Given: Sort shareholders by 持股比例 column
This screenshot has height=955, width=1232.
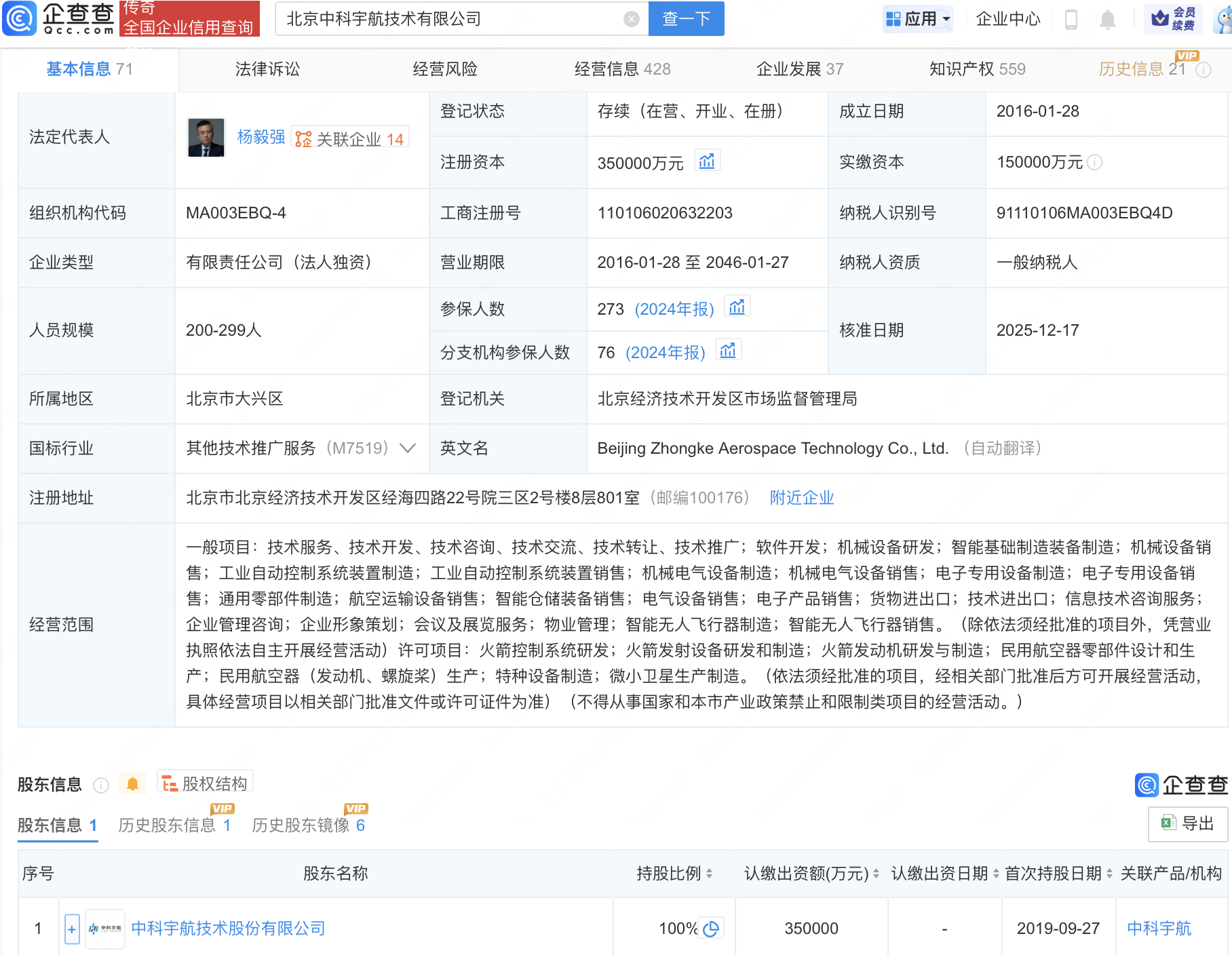Looking at the screenshot, I should pyautogui.click(x=709, y=874).
